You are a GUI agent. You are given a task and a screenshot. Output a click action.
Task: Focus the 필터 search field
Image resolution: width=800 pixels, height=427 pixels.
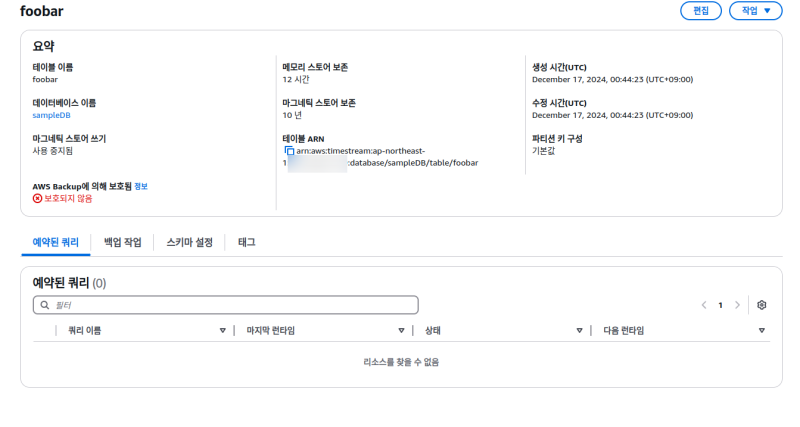[x=230, y=305]
